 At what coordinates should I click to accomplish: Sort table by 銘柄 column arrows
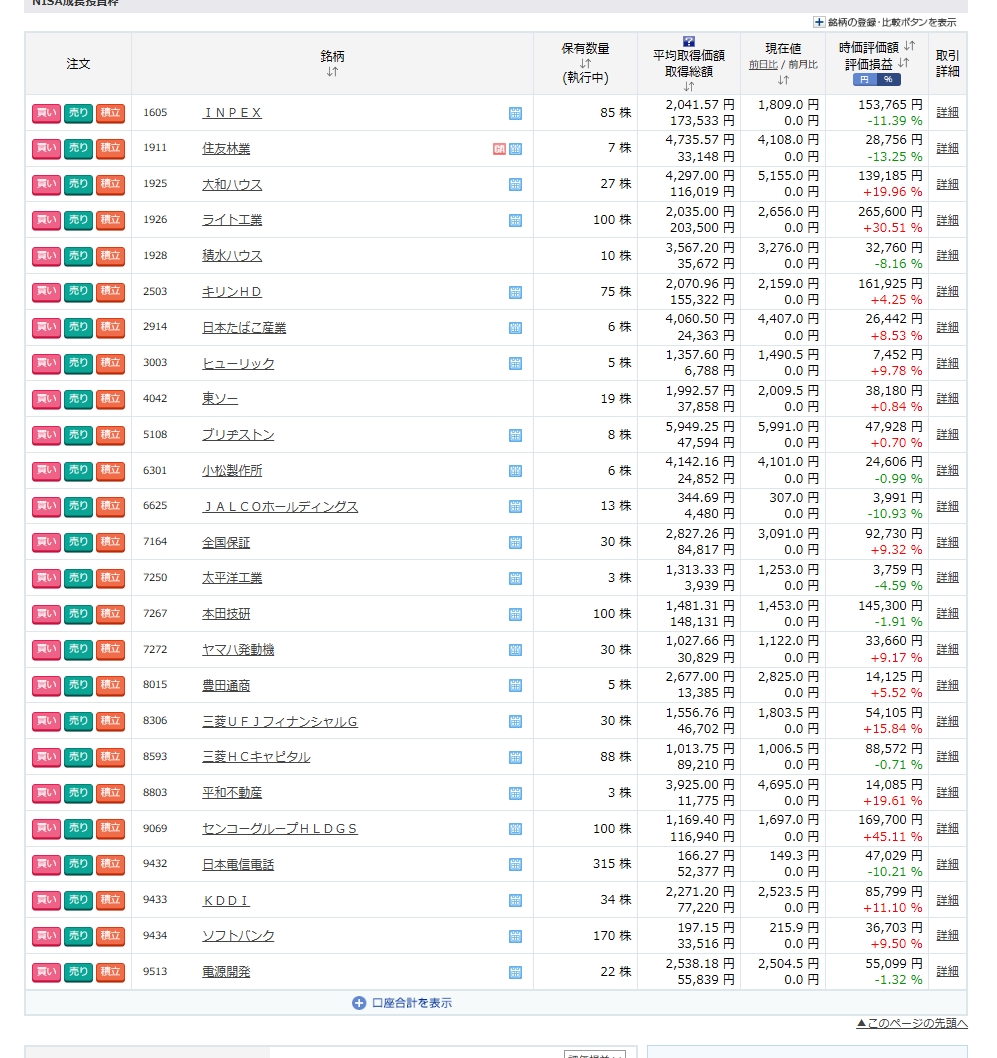[332, 72]
